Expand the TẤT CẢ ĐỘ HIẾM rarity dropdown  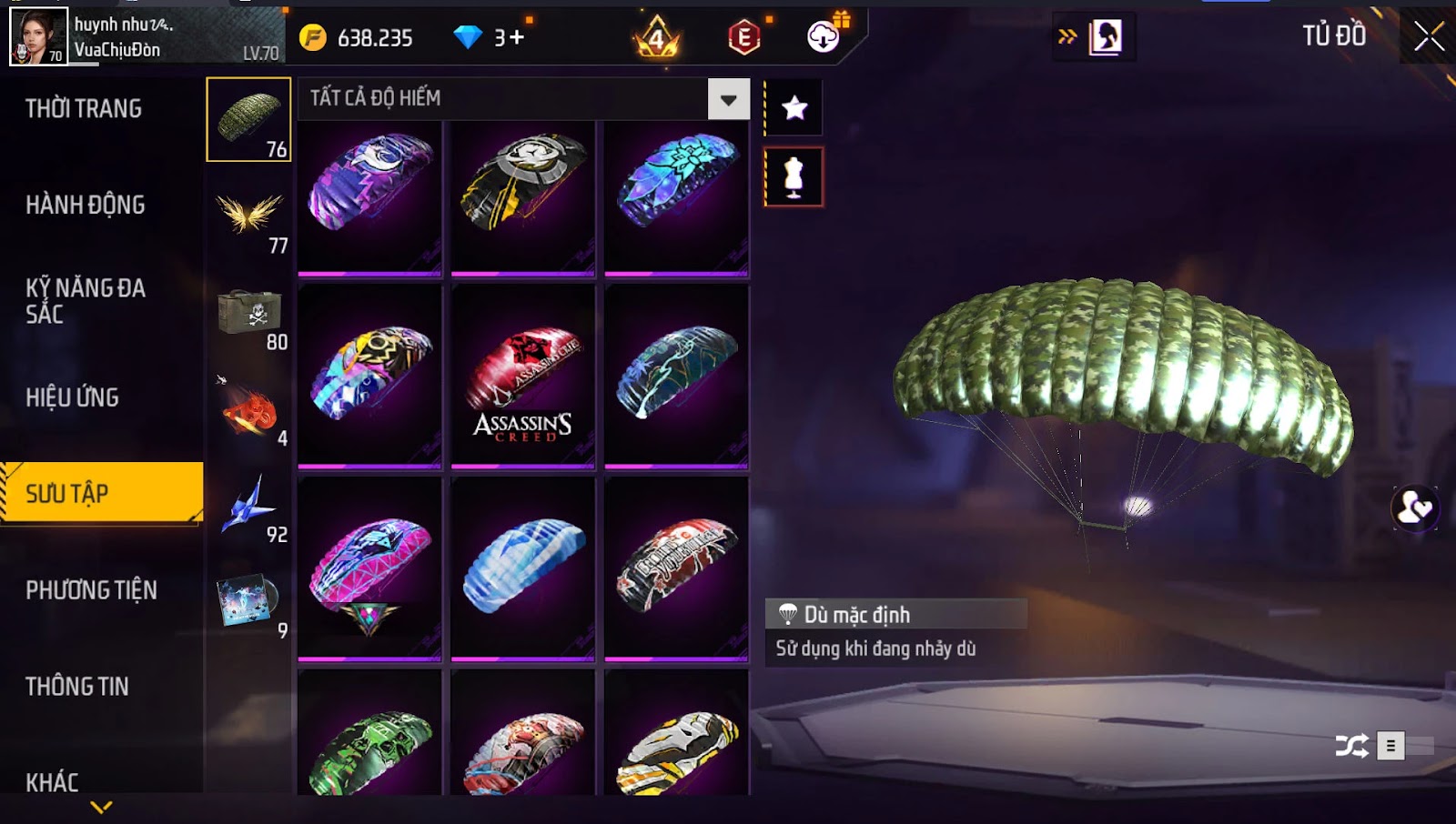pos(729,99)
